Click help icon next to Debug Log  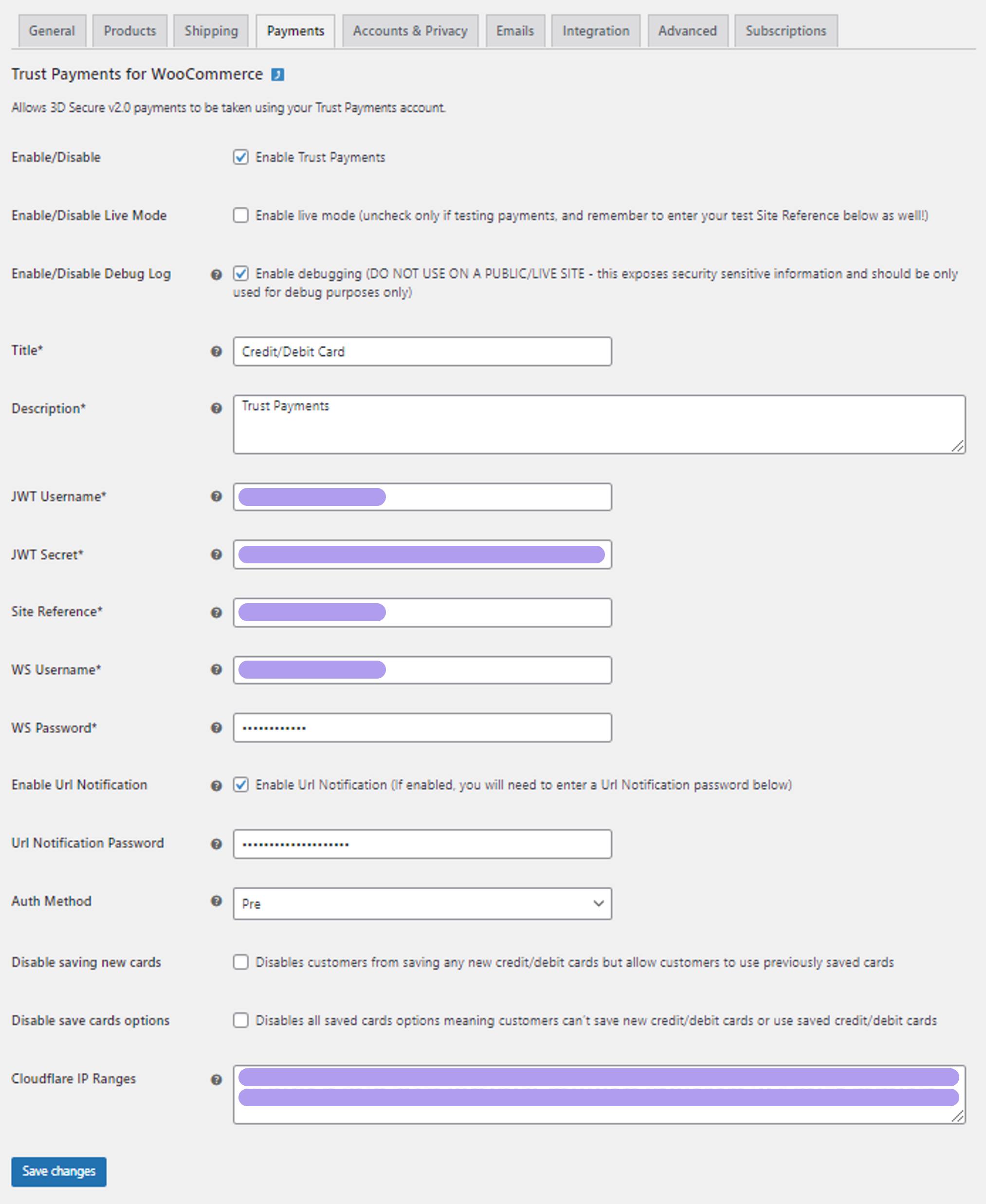(x=216, y=275)
